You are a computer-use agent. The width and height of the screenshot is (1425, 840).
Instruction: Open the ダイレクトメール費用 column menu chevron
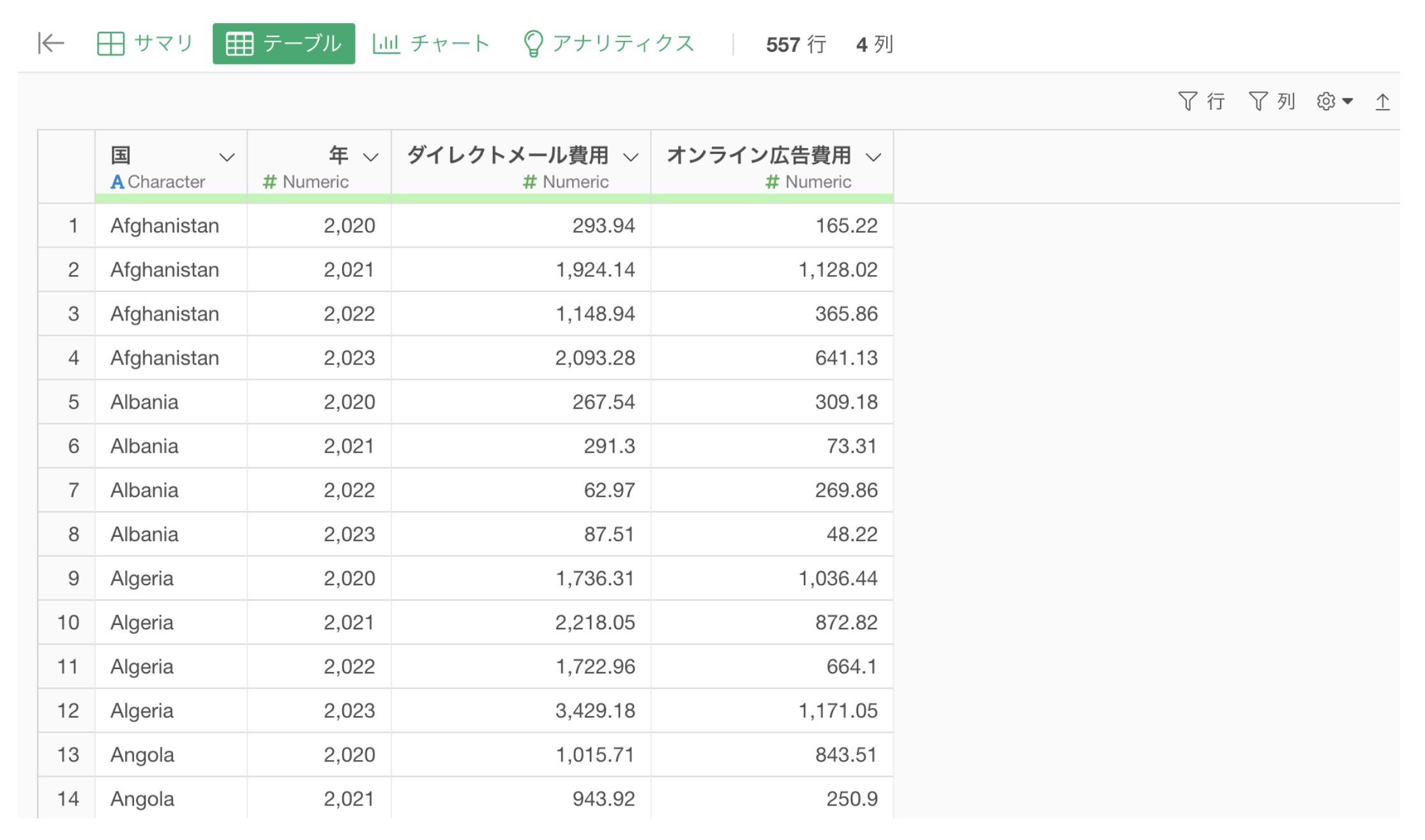click(631, 157)
